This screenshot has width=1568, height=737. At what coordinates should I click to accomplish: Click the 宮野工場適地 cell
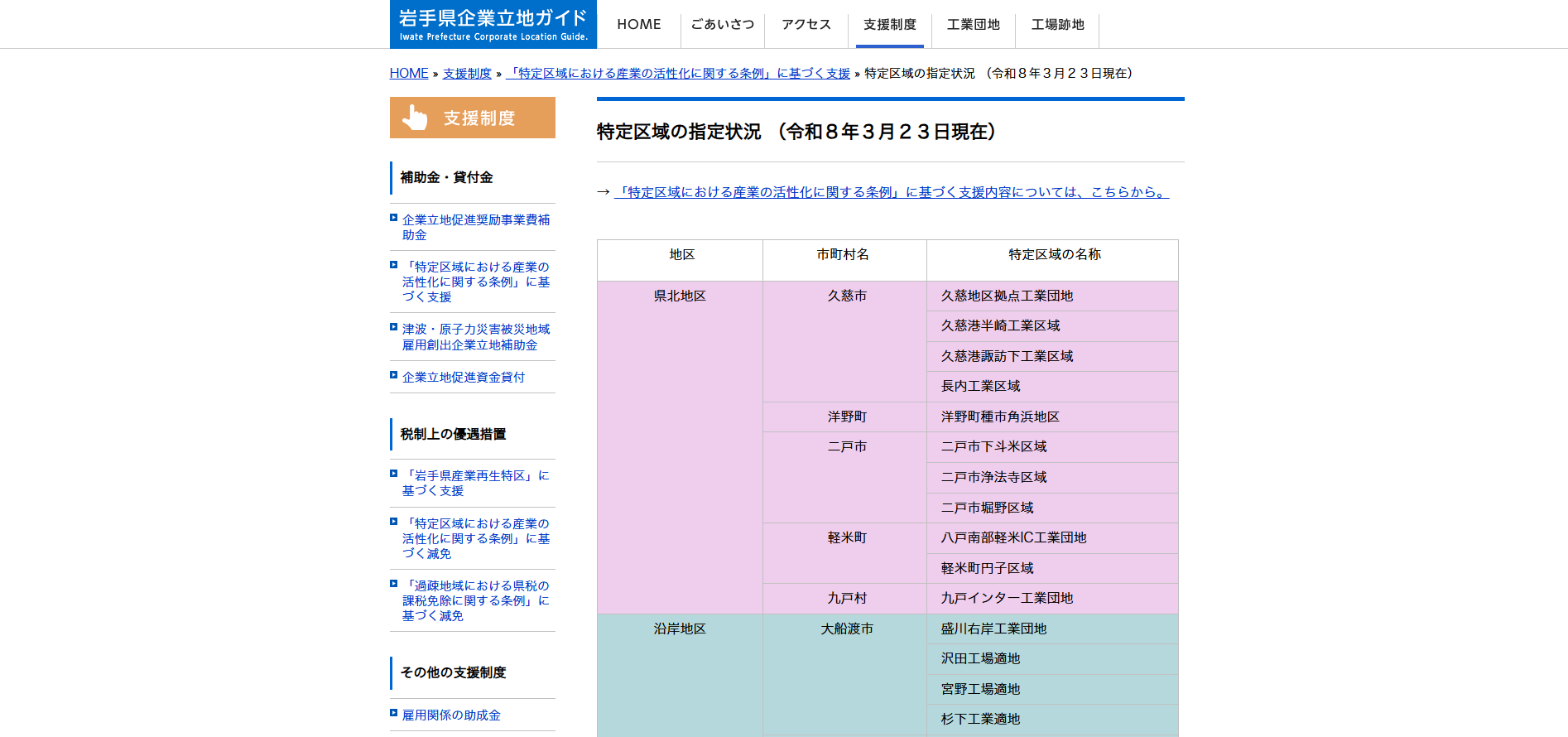[x=1053, y=689]
